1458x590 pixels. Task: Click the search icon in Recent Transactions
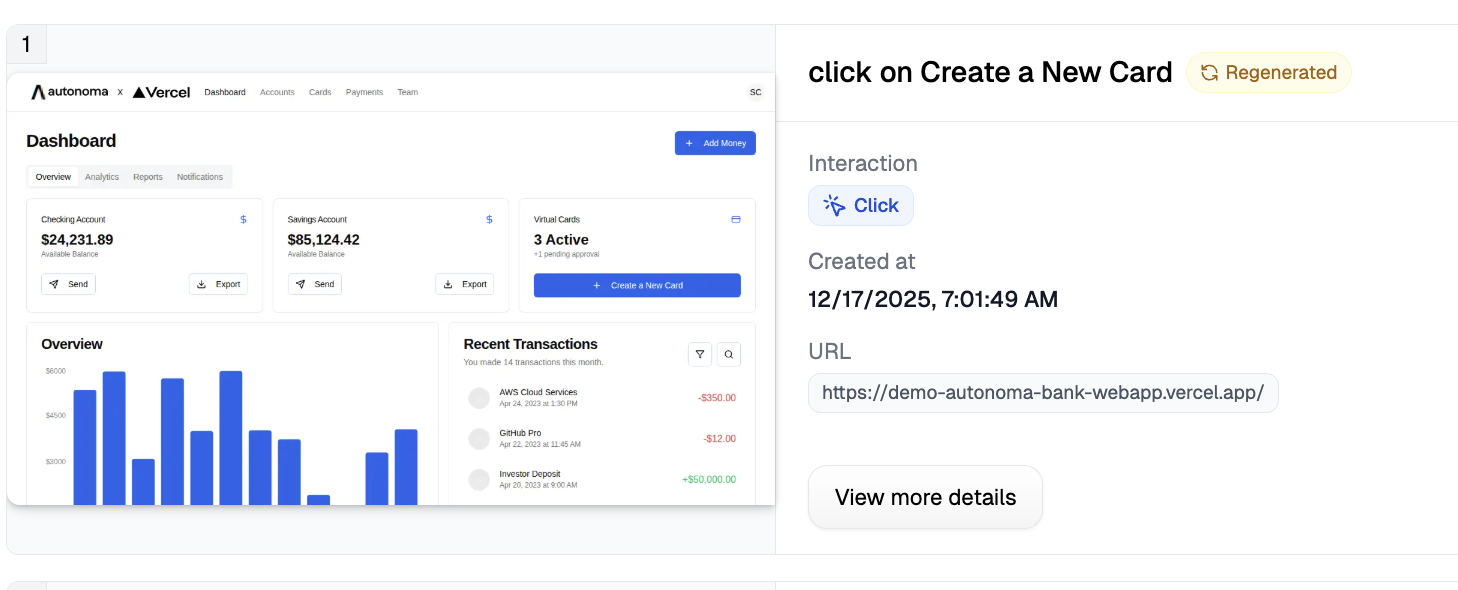pos(728,354)
